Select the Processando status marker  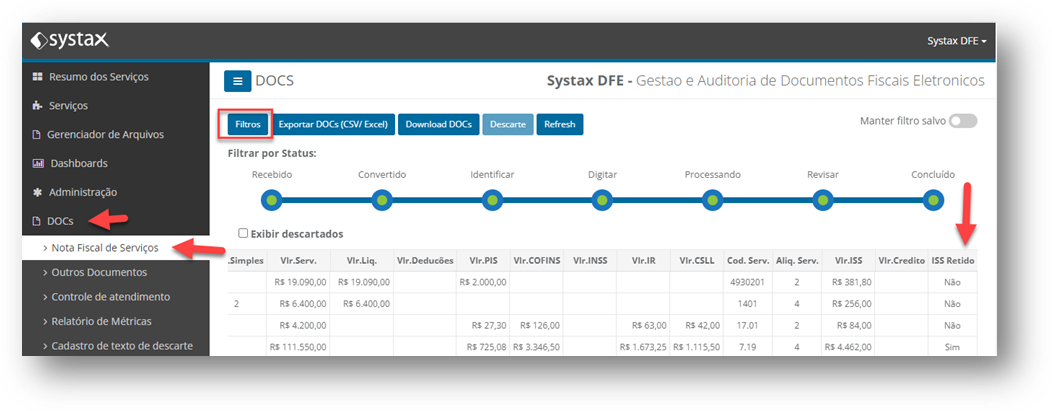tap(713, 200)
